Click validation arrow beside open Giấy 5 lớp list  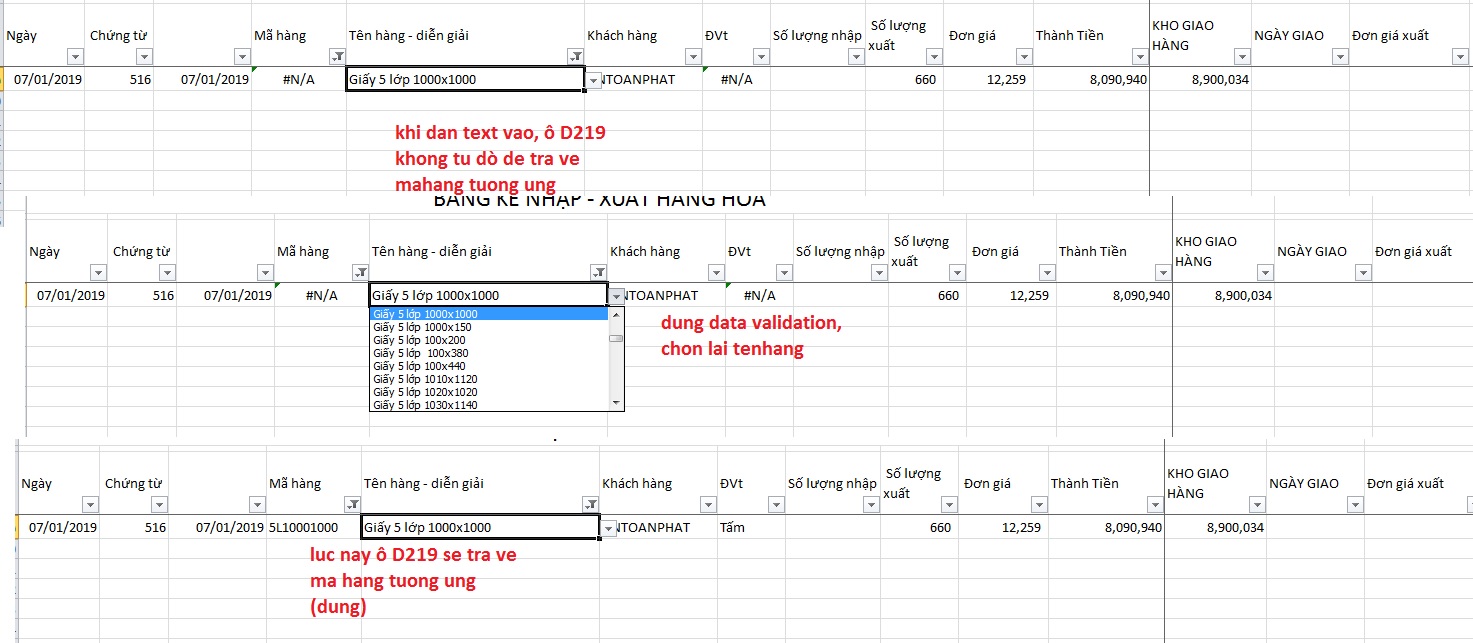pyautogui.click(x=617, y=296)
